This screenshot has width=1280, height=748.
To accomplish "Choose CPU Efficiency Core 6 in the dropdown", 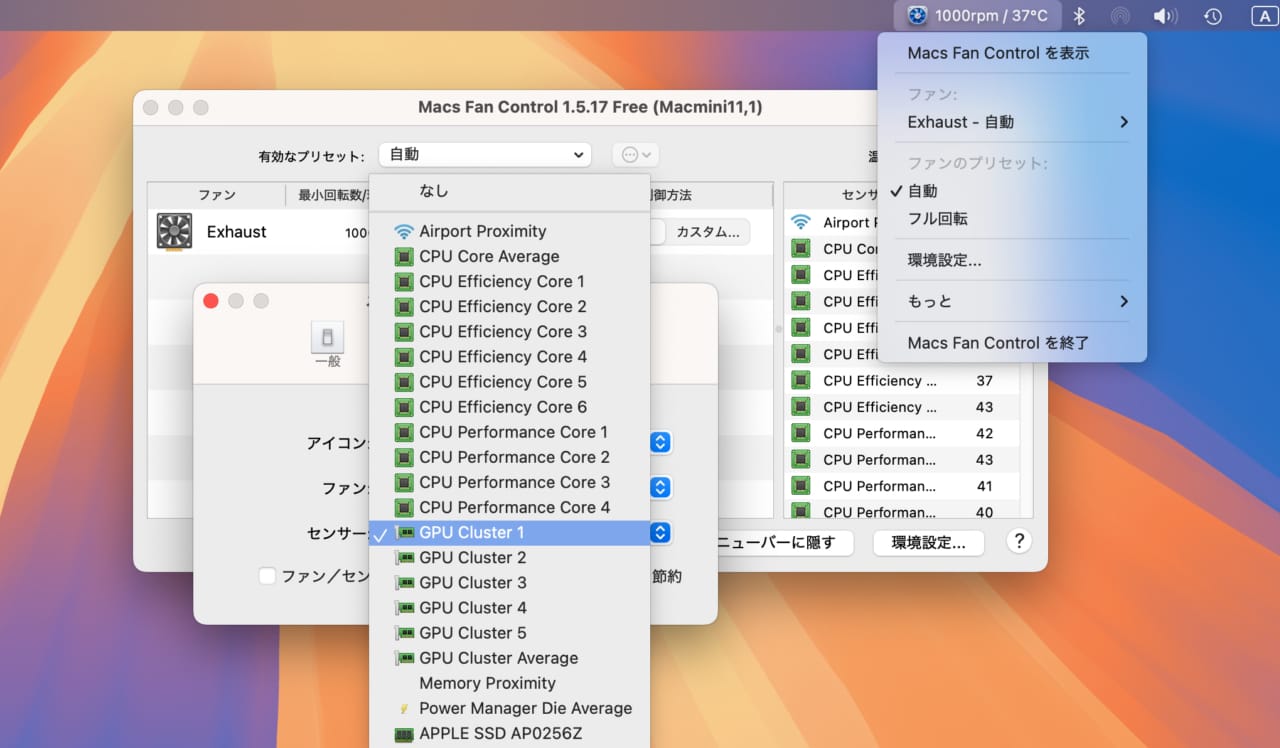I will [x=509, y=407].
